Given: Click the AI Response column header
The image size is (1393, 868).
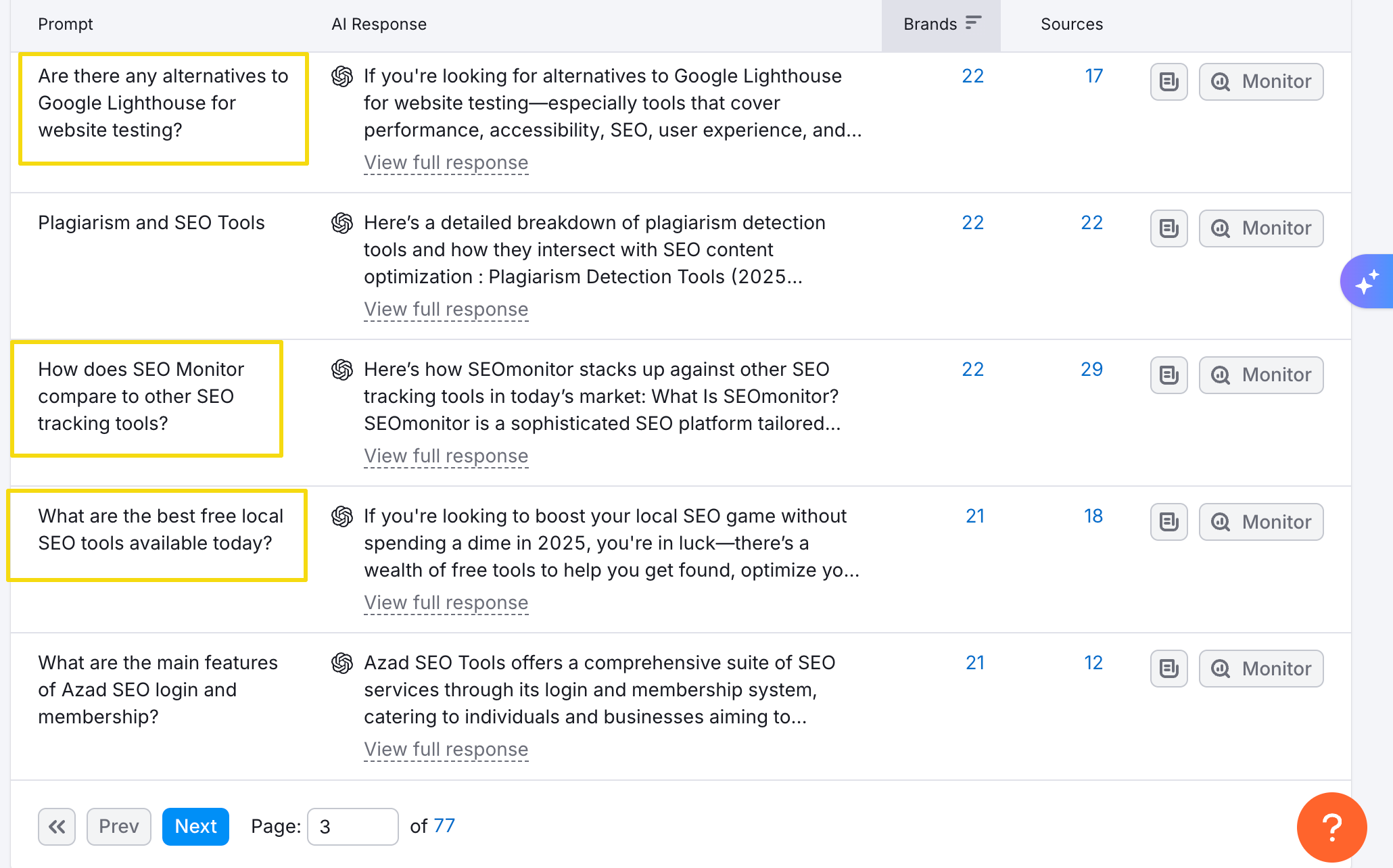Looking at the screenshot, I should coord(379,24).
